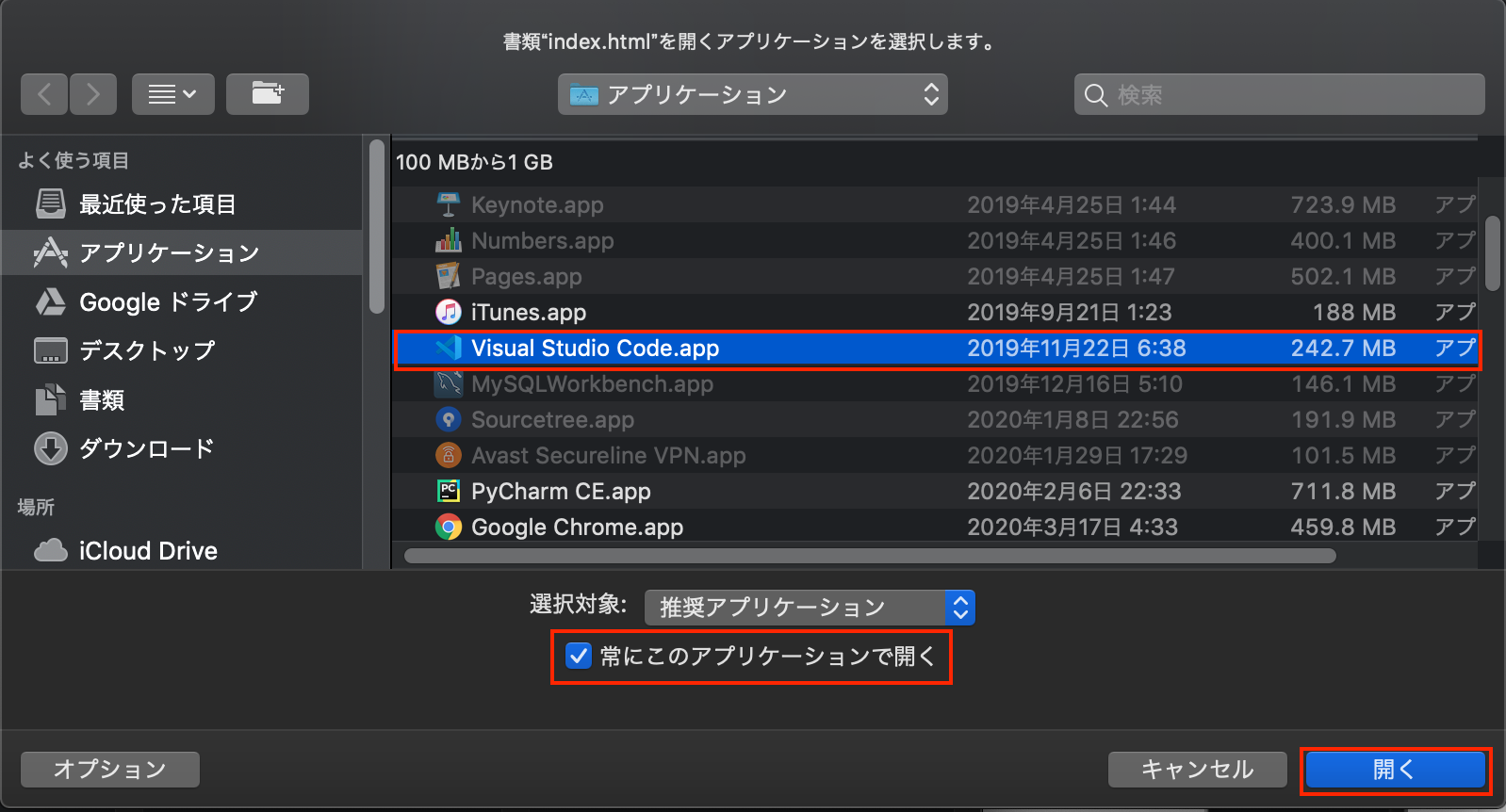Click the Sourcetree.app file name

pyautogui.click(x=552, y=419)
